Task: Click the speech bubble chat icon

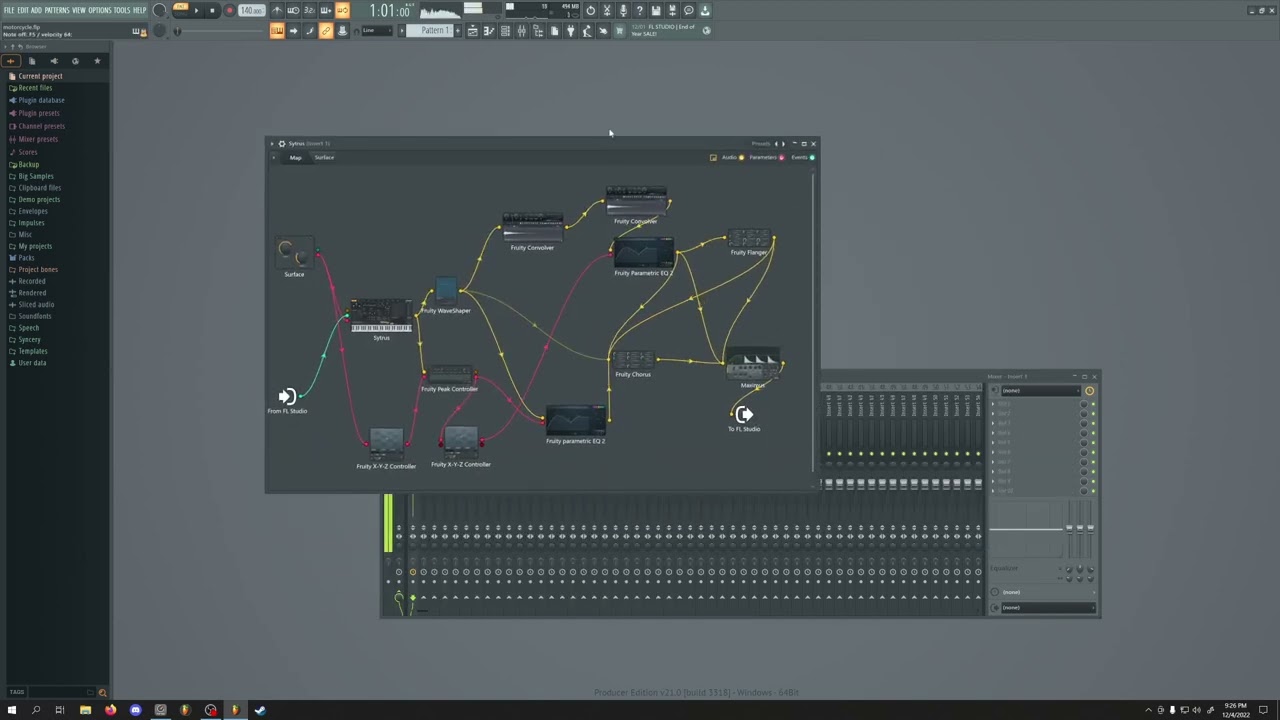Action: coord(688,10)
